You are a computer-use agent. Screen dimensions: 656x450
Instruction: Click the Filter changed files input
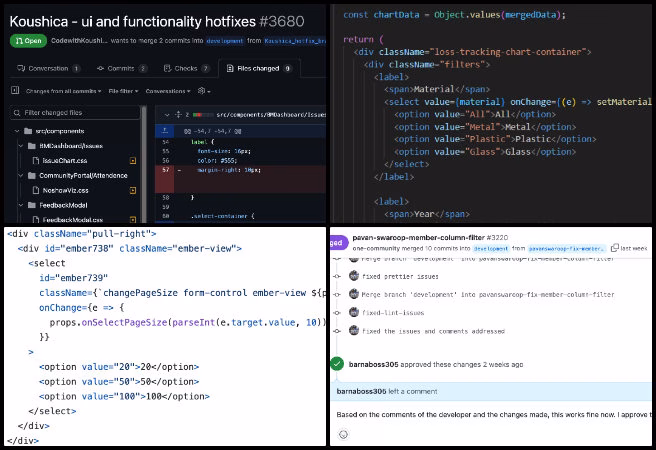[75, 113]
